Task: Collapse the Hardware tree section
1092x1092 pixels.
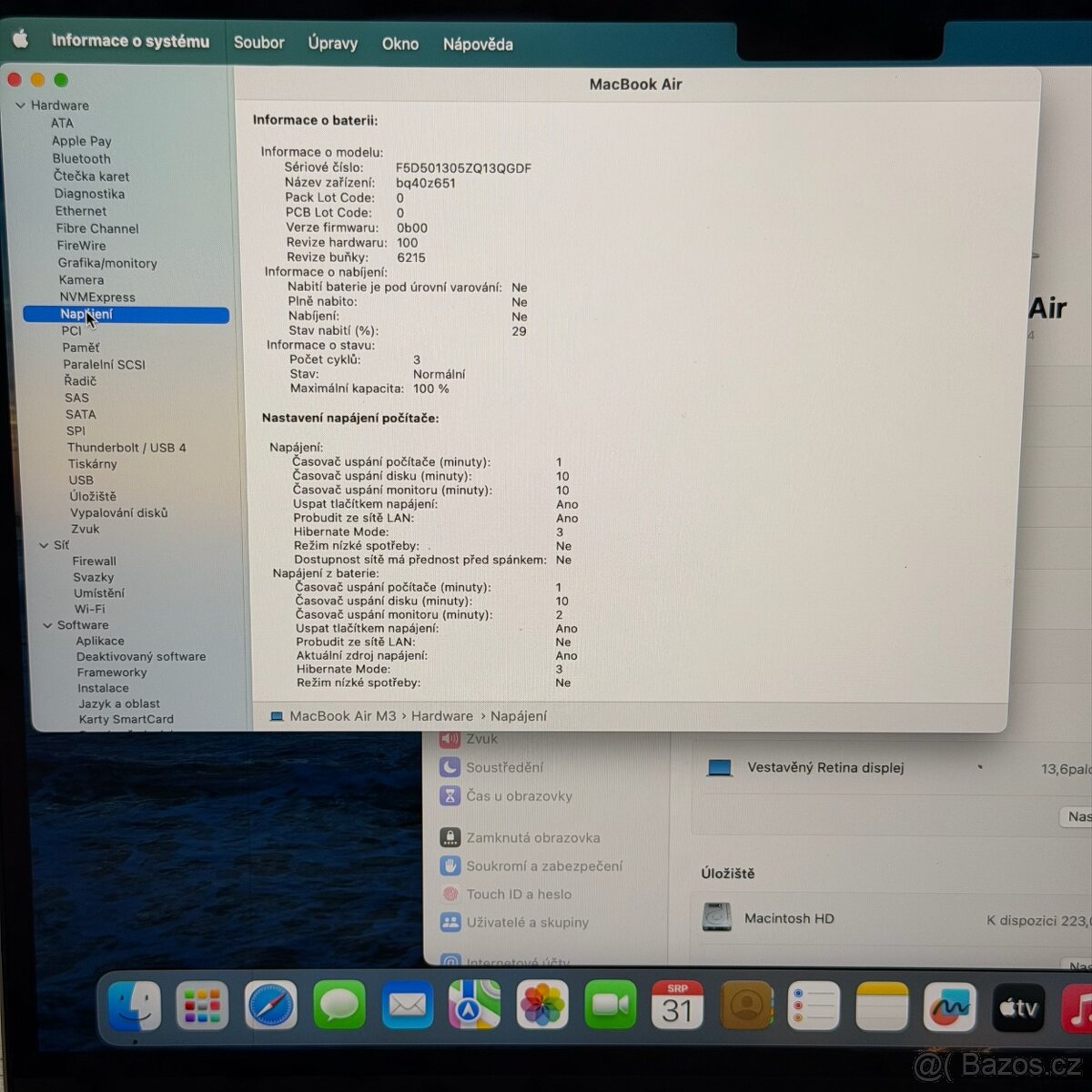Action: pyautogui.click(x=20, y=106)
